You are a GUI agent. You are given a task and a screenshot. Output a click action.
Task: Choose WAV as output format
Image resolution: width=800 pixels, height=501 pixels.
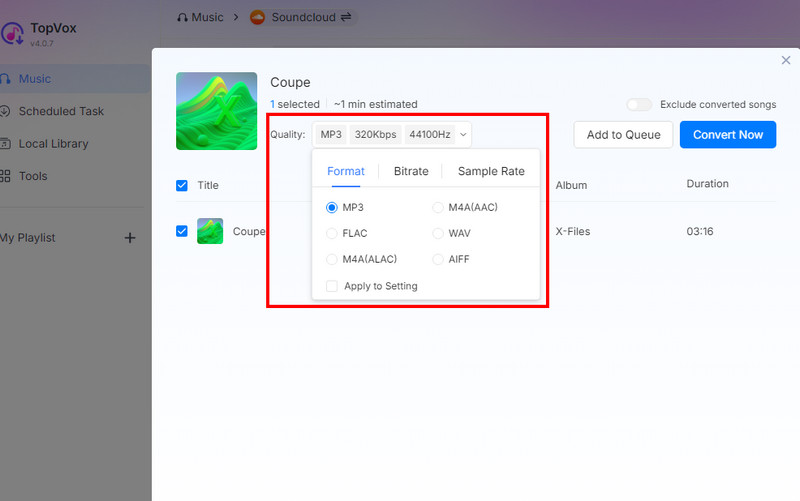[x=438, y=233]
